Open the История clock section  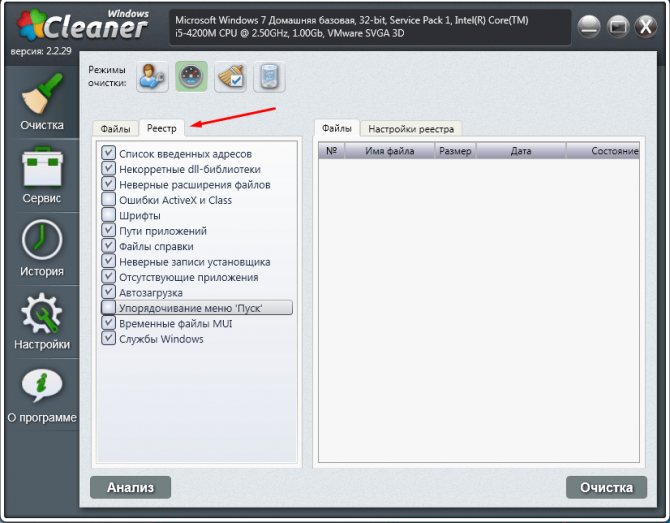click(42, 248)
